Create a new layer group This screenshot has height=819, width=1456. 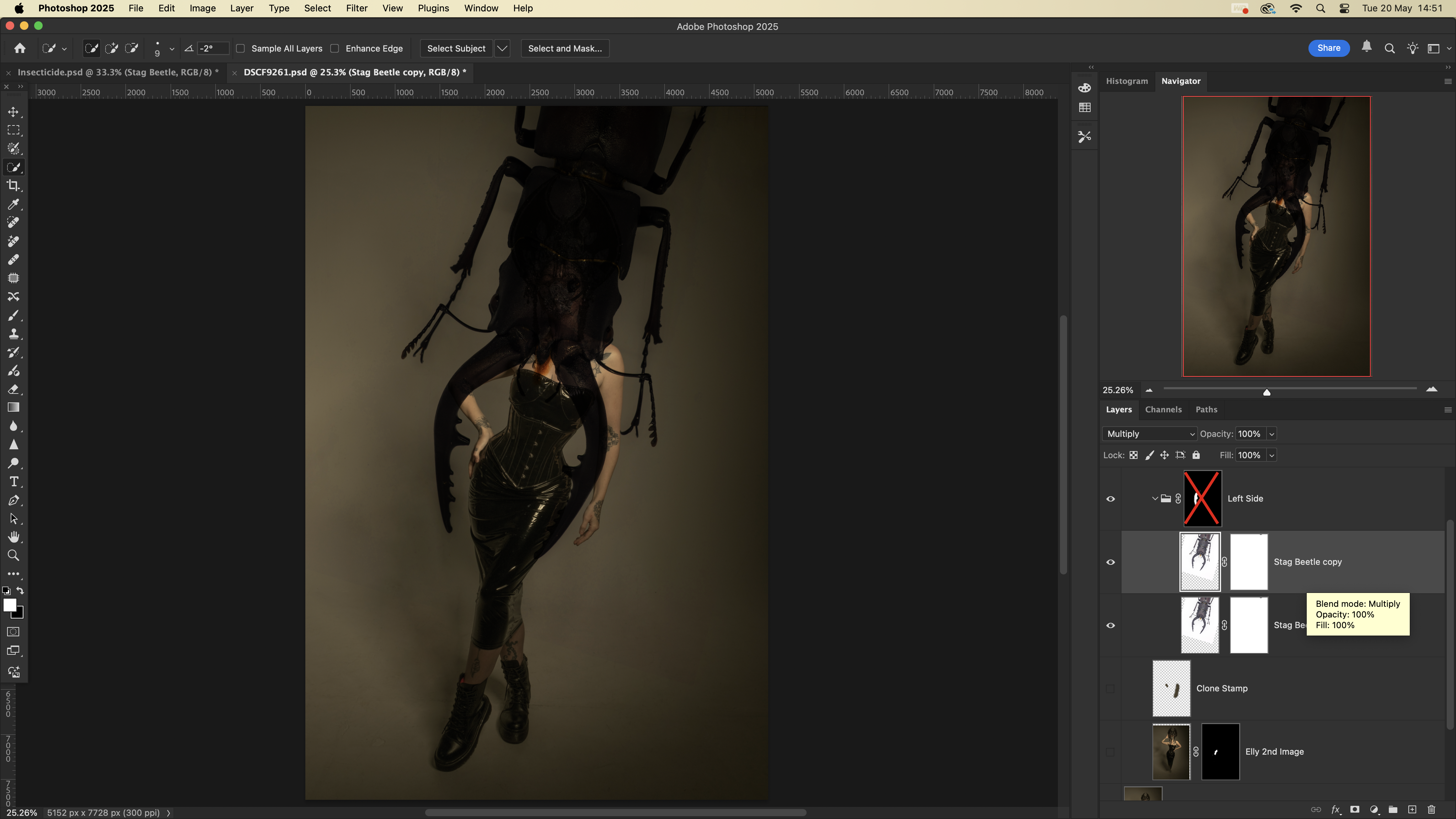[x=1393, y=809]
